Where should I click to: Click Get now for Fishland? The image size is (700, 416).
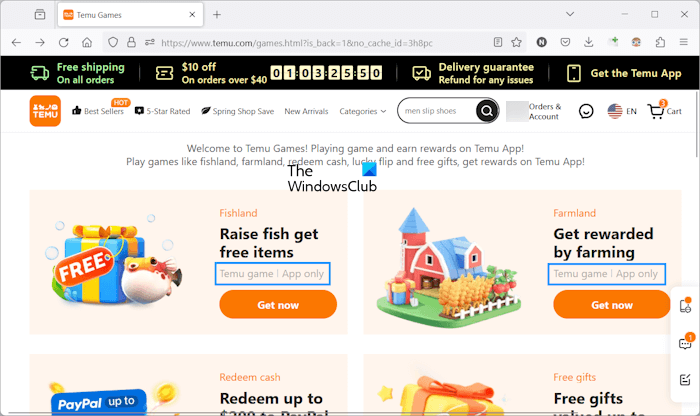pos(278,305)
